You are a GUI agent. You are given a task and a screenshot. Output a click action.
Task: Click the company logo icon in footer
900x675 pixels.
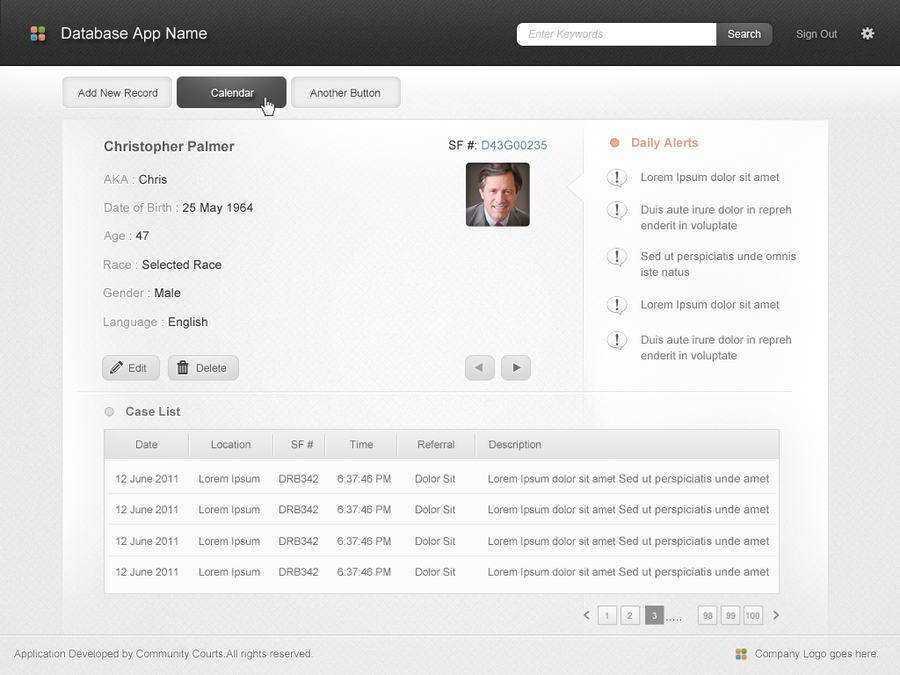pos(740,654)
